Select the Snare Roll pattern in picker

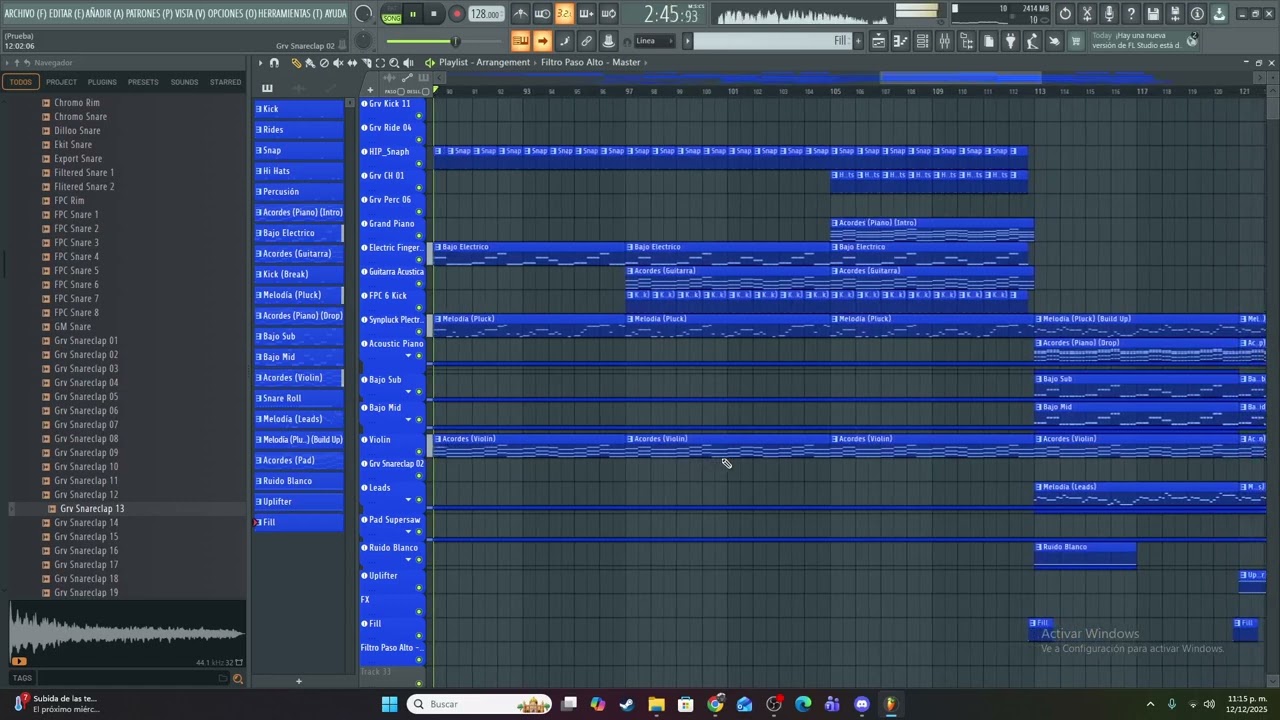(299, 398)
